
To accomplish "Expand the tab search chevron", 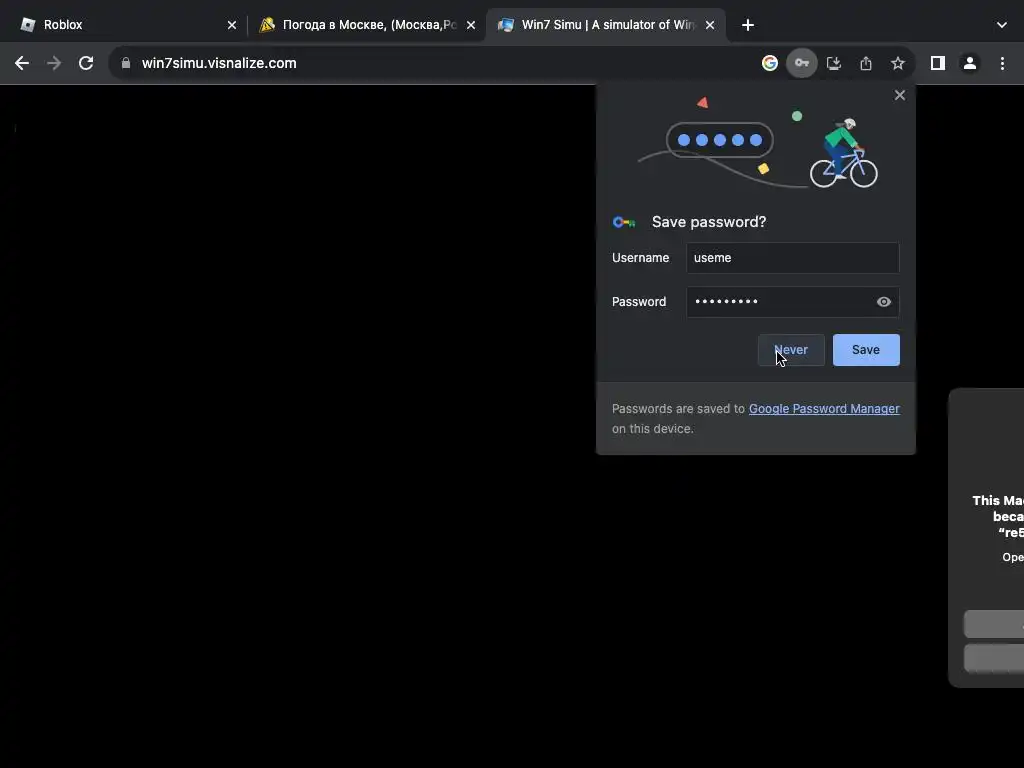I will pos(1002,25).
